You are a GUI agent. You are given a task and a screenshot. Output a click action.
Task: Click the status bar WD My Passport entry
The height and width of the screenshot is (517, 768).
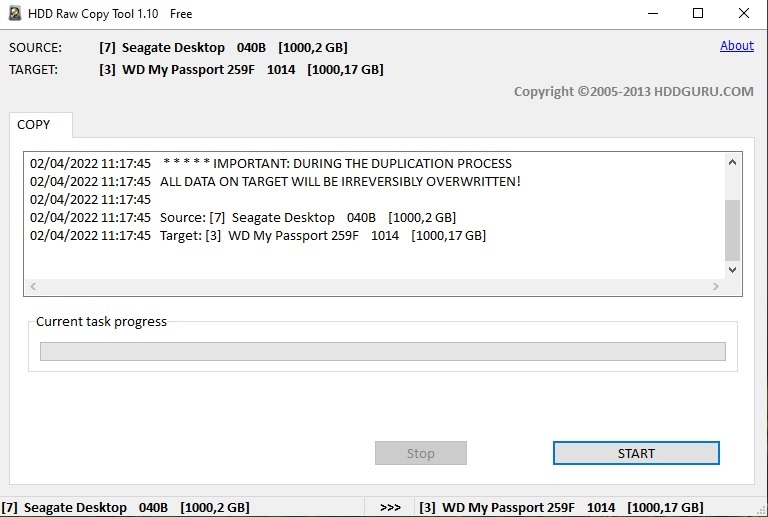[x=561, y=507]
